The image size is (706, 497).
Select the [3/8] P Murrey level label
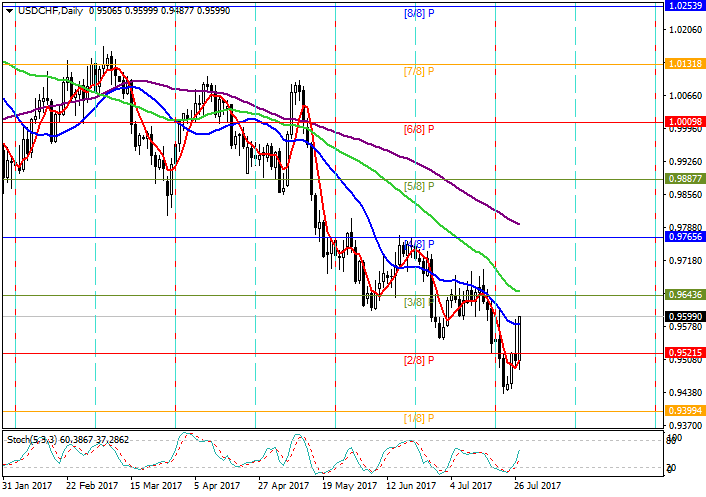tap(419, 303)
